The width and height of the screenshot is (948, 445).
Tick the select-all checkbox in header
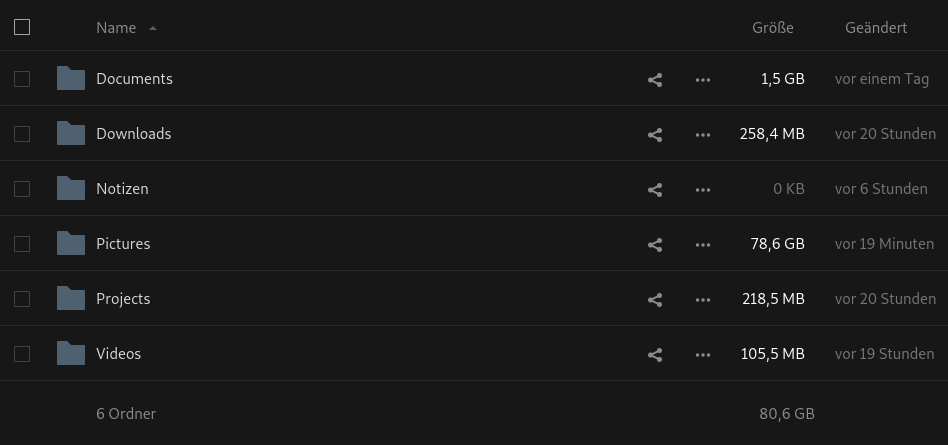tap(22, 27)
